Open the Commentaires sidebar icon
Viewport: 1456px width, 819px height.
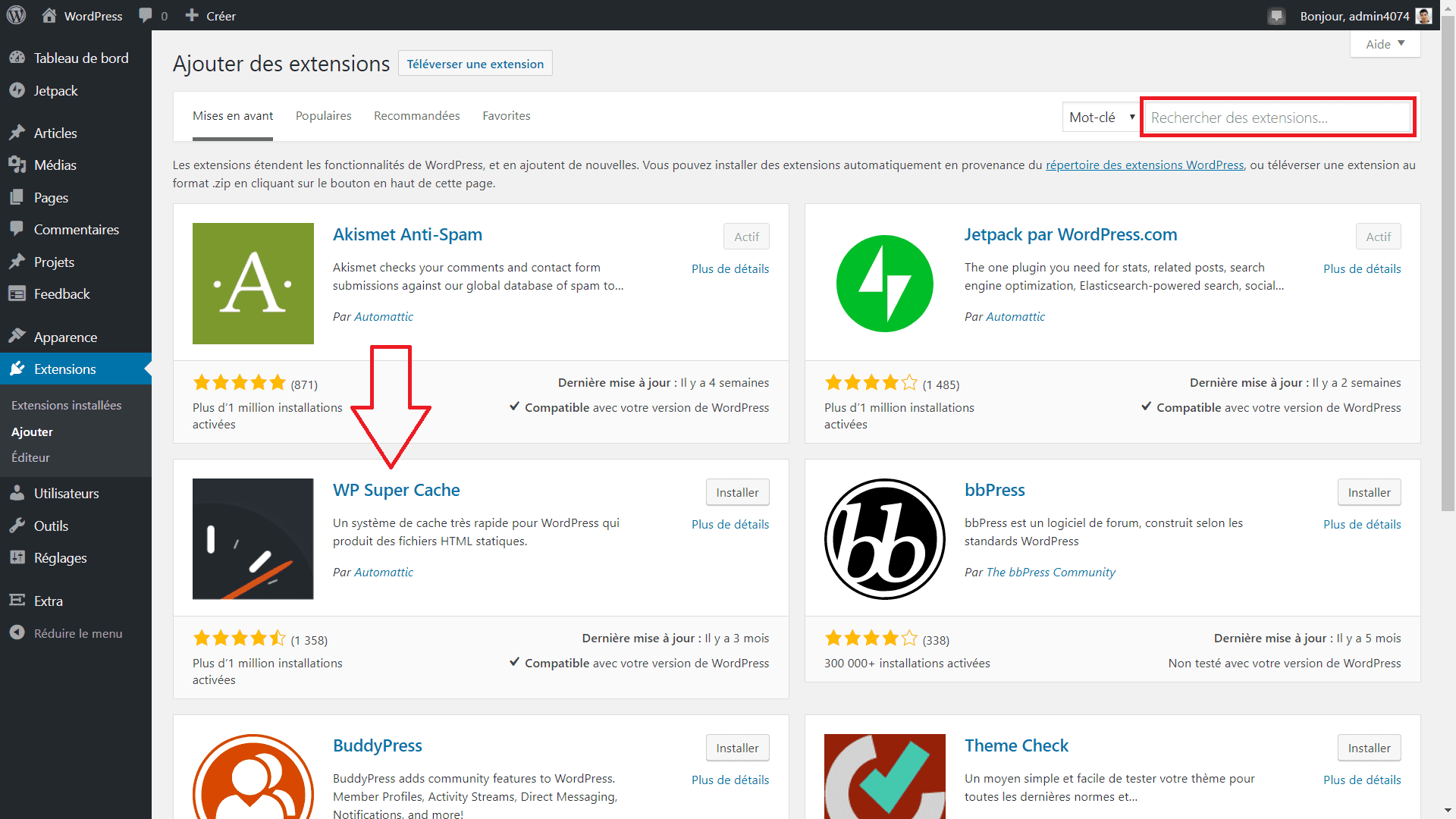point(17,229)
